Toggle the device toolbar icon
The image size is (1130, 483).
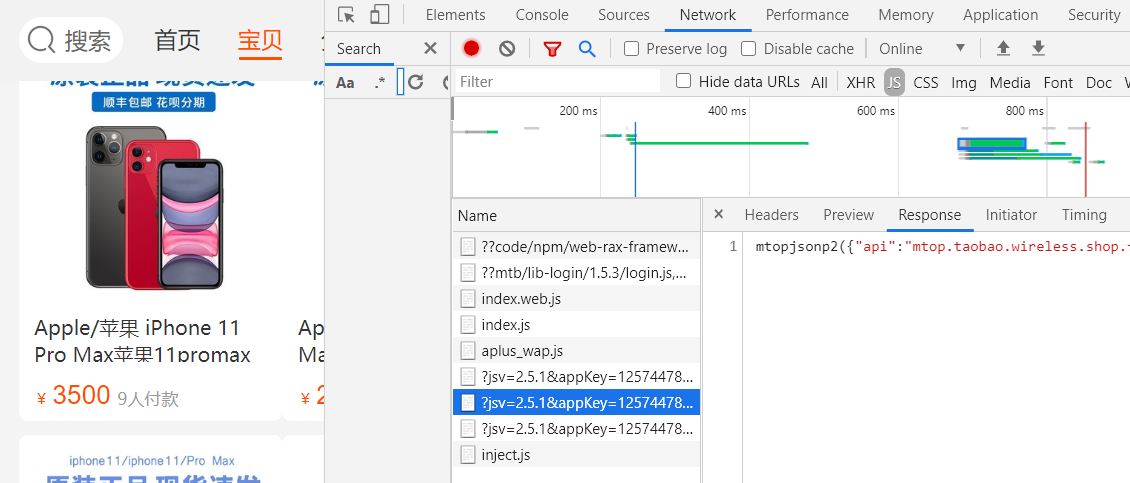[379, 15]
